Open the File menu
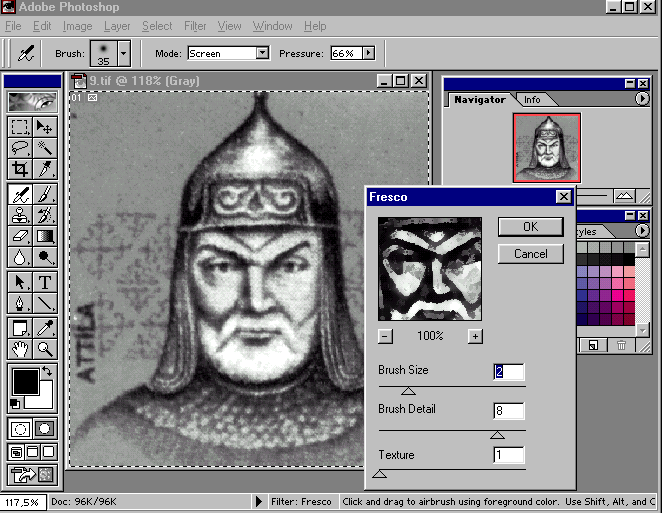This screenshot has height=513, width=662. [13, 26]
